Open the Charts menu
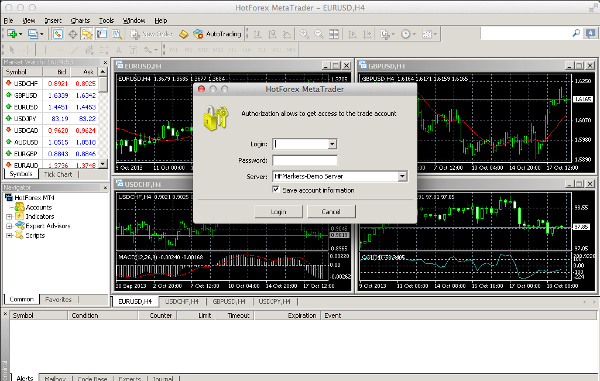The width and height of the screenshot is (600, 381). [x=80, y=20]
